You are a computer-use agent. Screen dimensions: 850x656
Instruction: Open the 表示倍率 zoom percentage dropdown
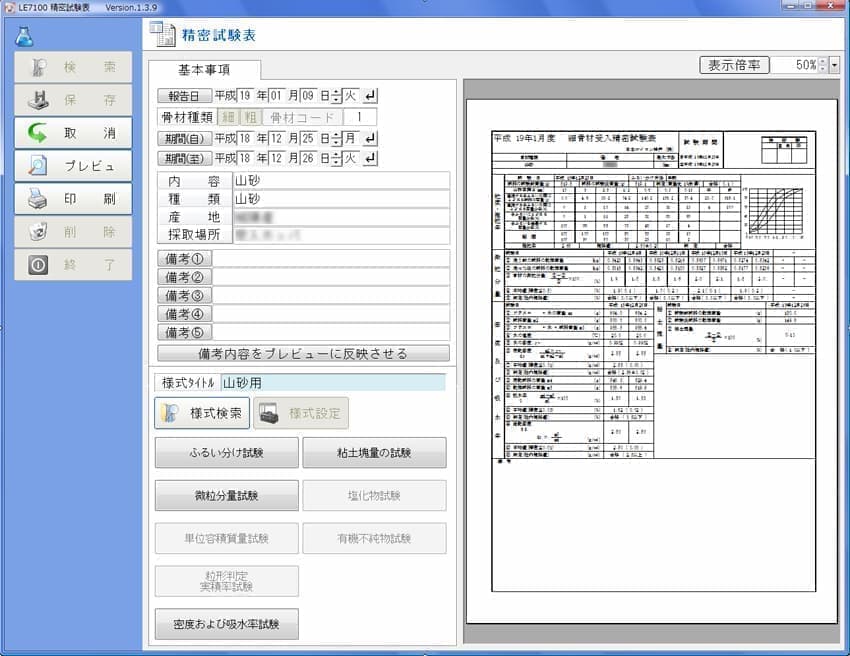point(835,65)
